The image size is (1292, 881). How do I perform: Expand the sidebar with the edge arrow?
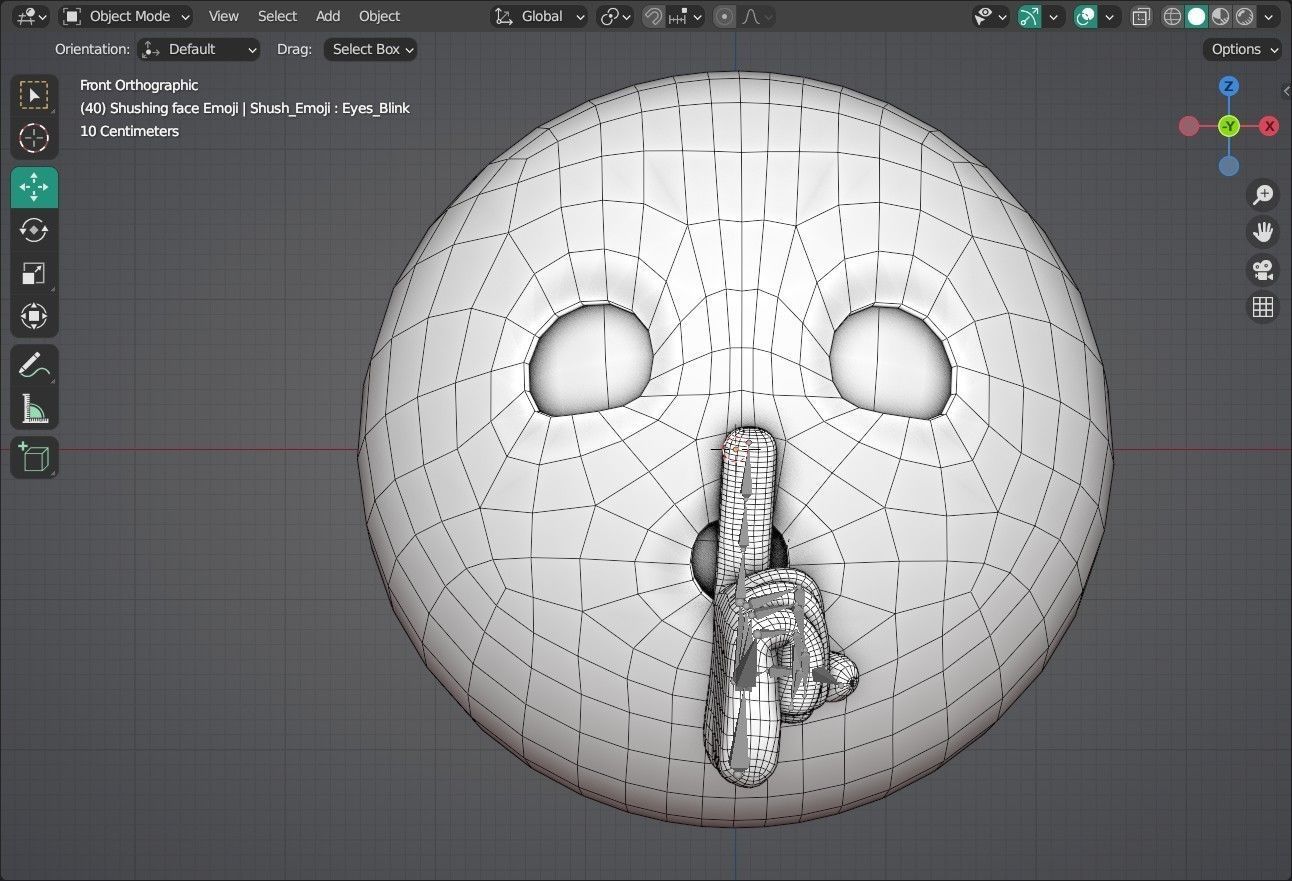click(x=1286, y=91)
